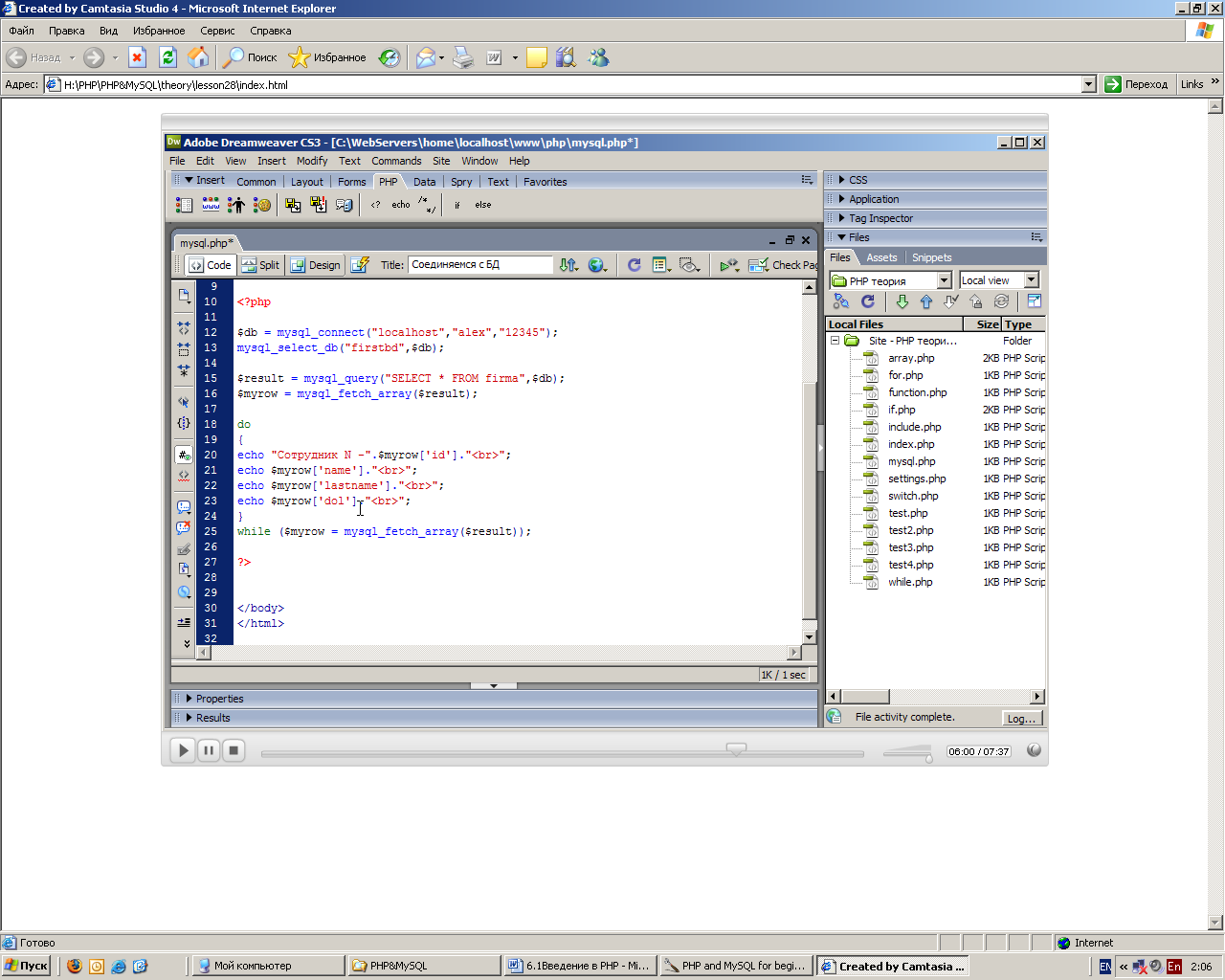Insert echo statement from PHP toolbar
The image size is (1225, 980).
[x=401, y=205]
